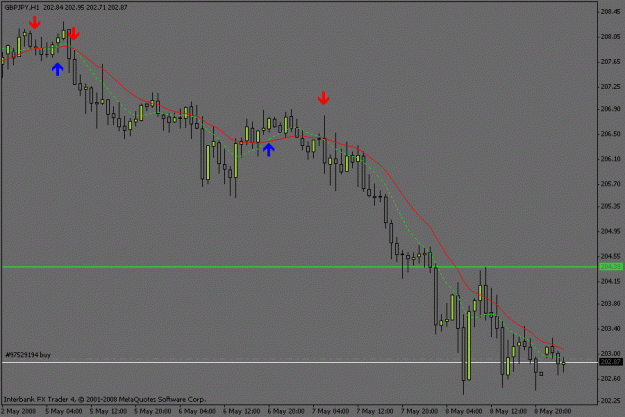Click price axis label 205.35
625x417 pixels.
611,206
